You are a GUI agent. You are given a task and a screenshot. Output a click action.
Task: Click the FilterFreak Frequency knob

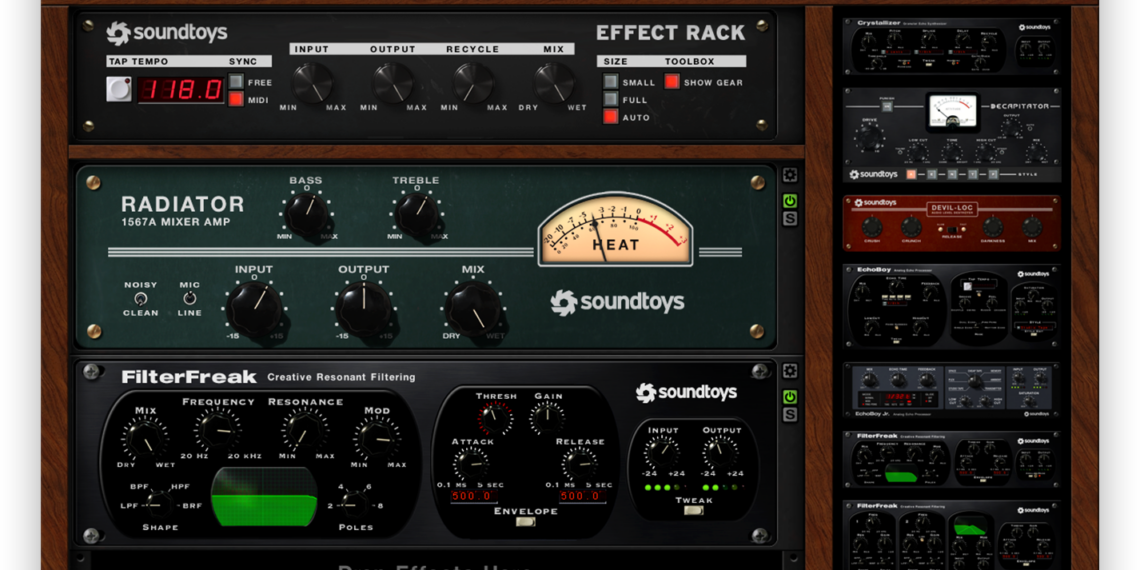(x=218, y=430)
